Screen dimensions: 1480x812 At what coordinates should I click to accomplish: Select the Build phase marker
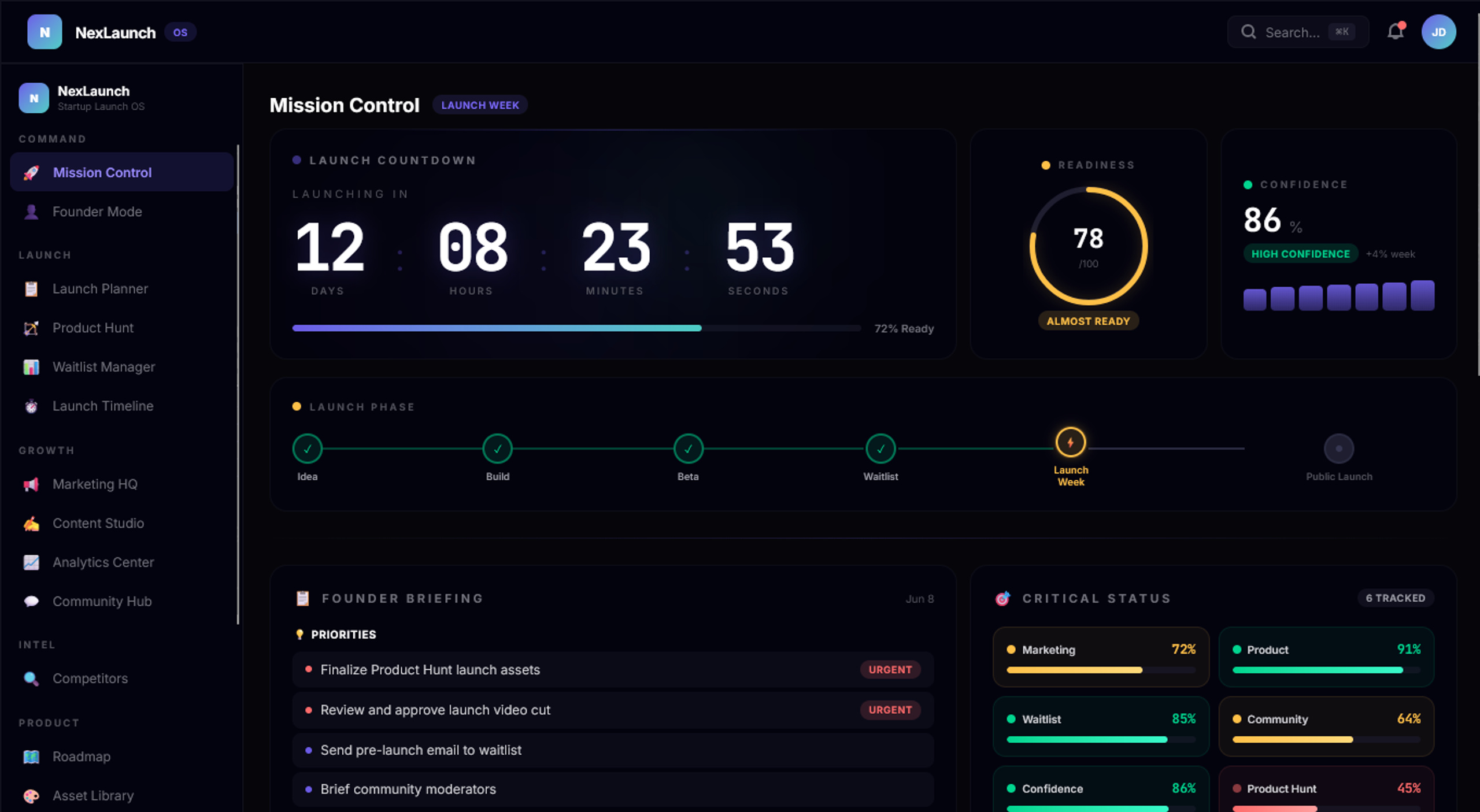coord(497,448)
